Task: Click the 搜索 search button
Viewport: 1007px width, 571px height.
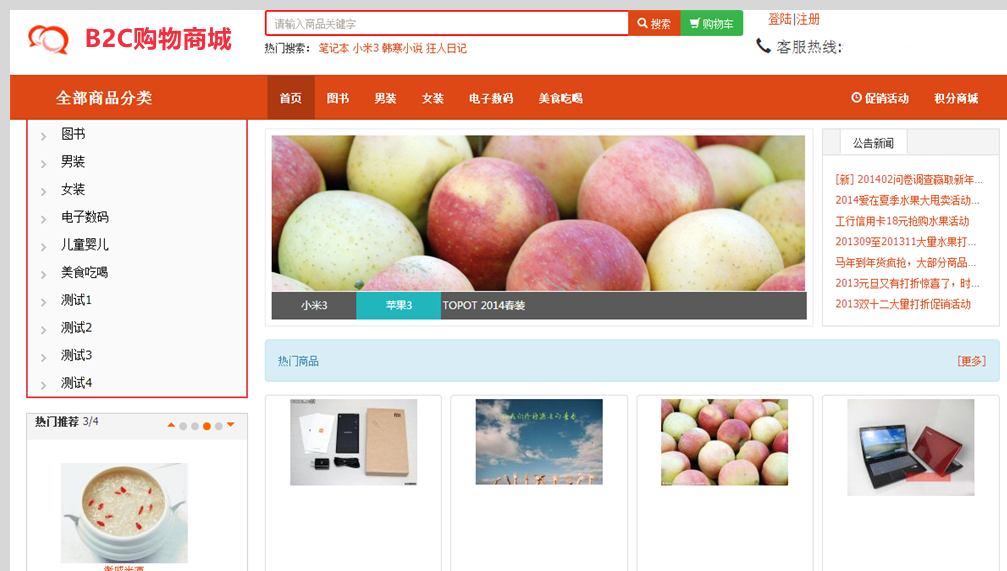Action: (654, 23)
